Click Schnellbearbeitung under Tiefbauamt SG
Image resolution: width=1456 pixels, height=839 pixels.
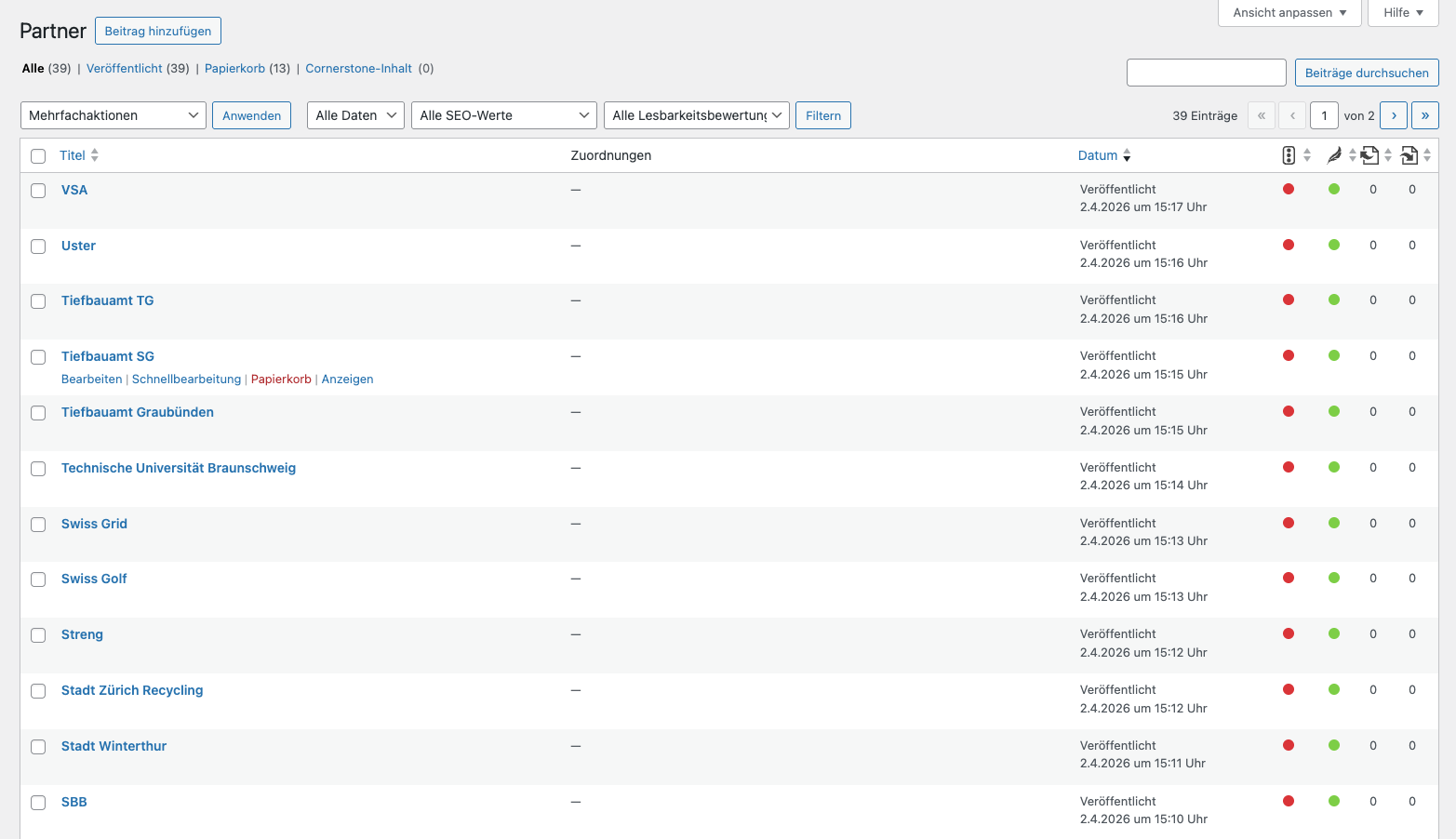[186, 379]
